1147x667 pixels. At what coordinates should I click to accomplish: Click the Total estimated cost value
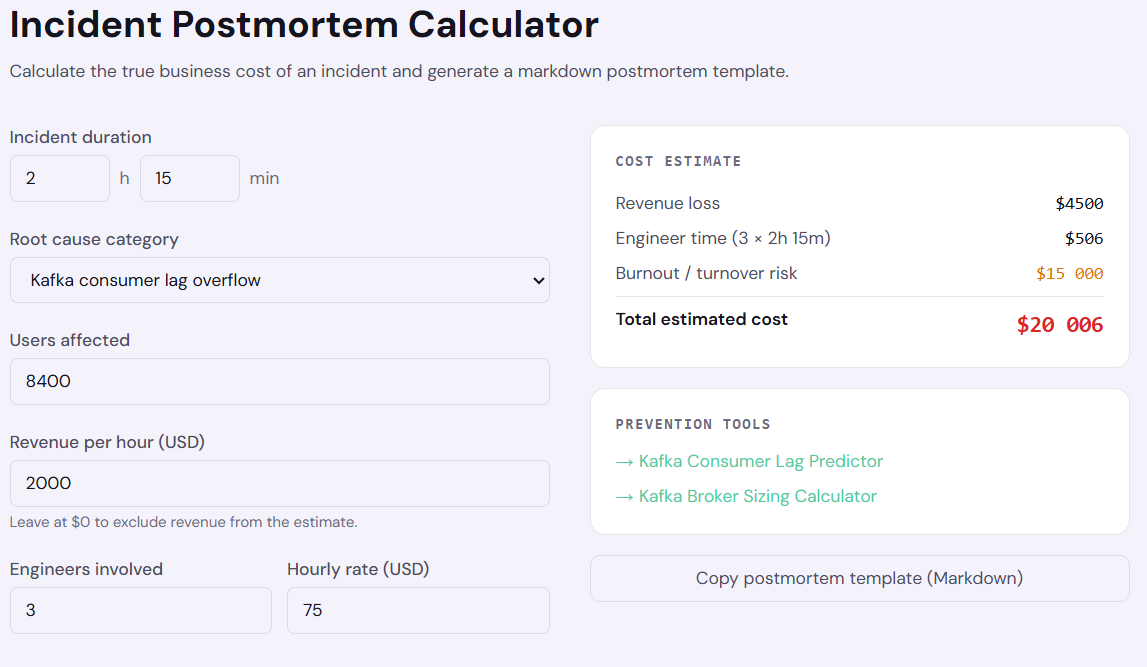point(1060,325)
